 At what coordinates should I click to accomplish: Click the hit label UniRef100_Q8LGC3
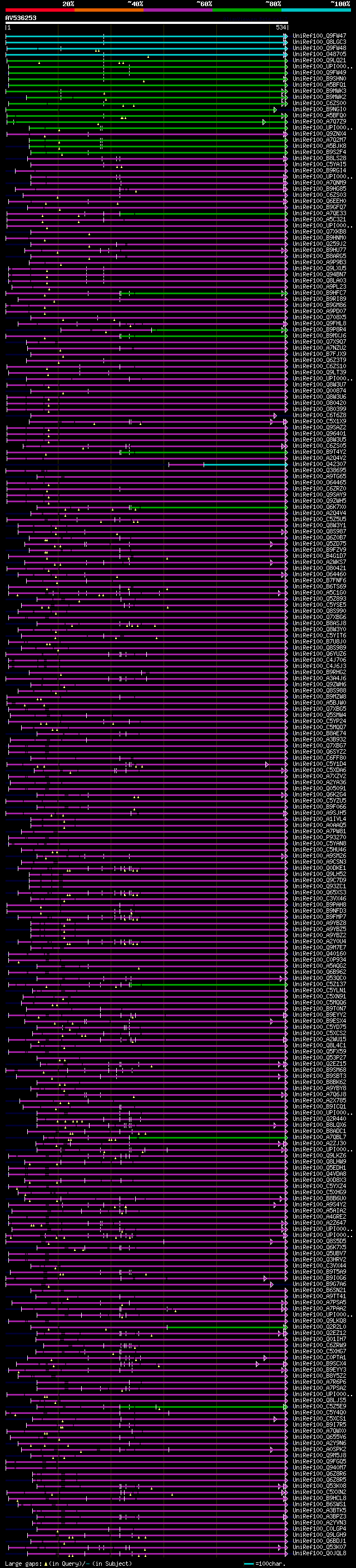pyautogui.click(x=319, y=42)
